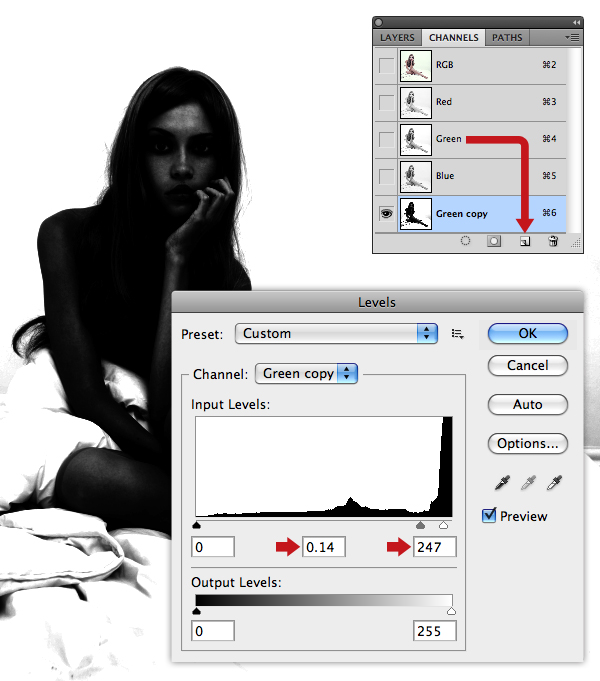Toggle visibility of Green copy channel

tap(386, 213)
